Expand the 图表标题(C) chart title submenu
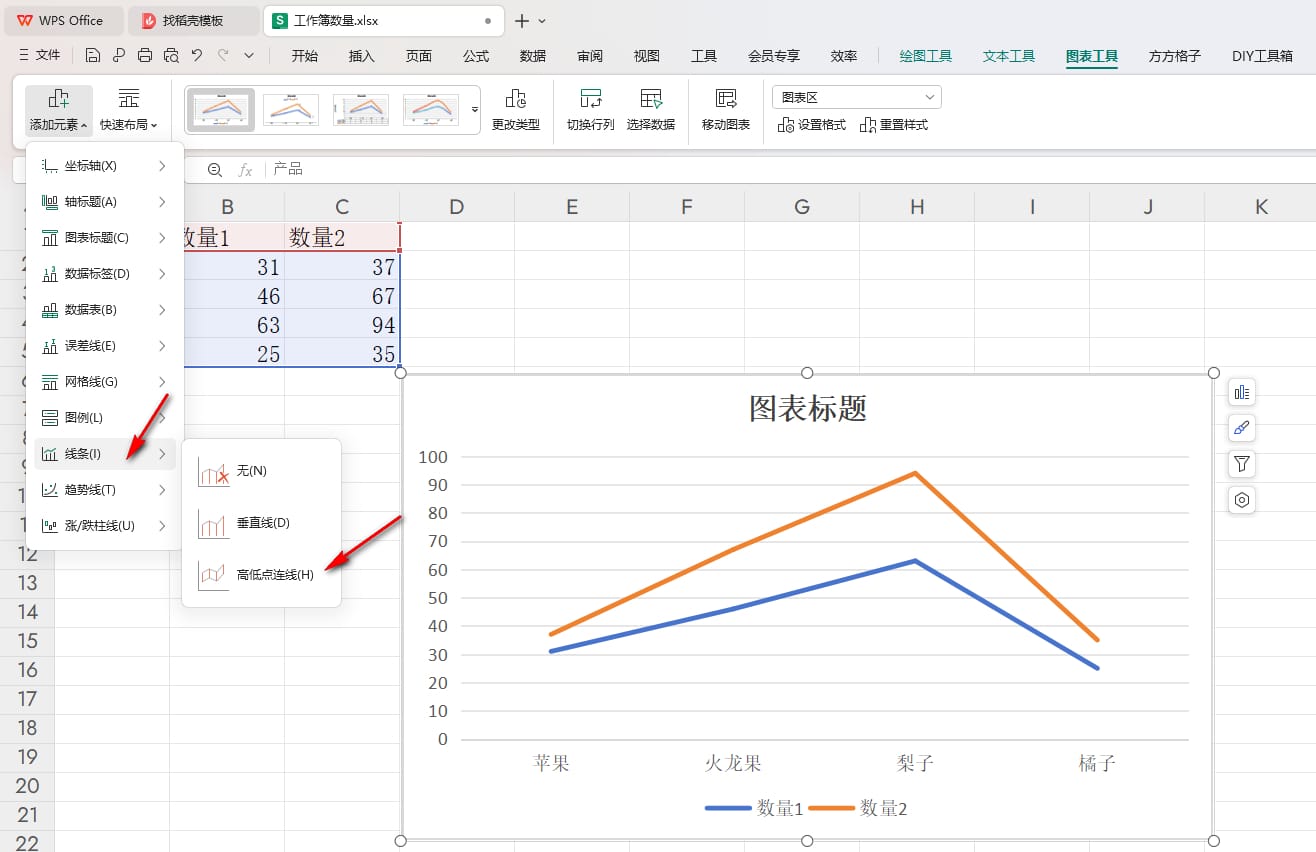 pos(104,238)
